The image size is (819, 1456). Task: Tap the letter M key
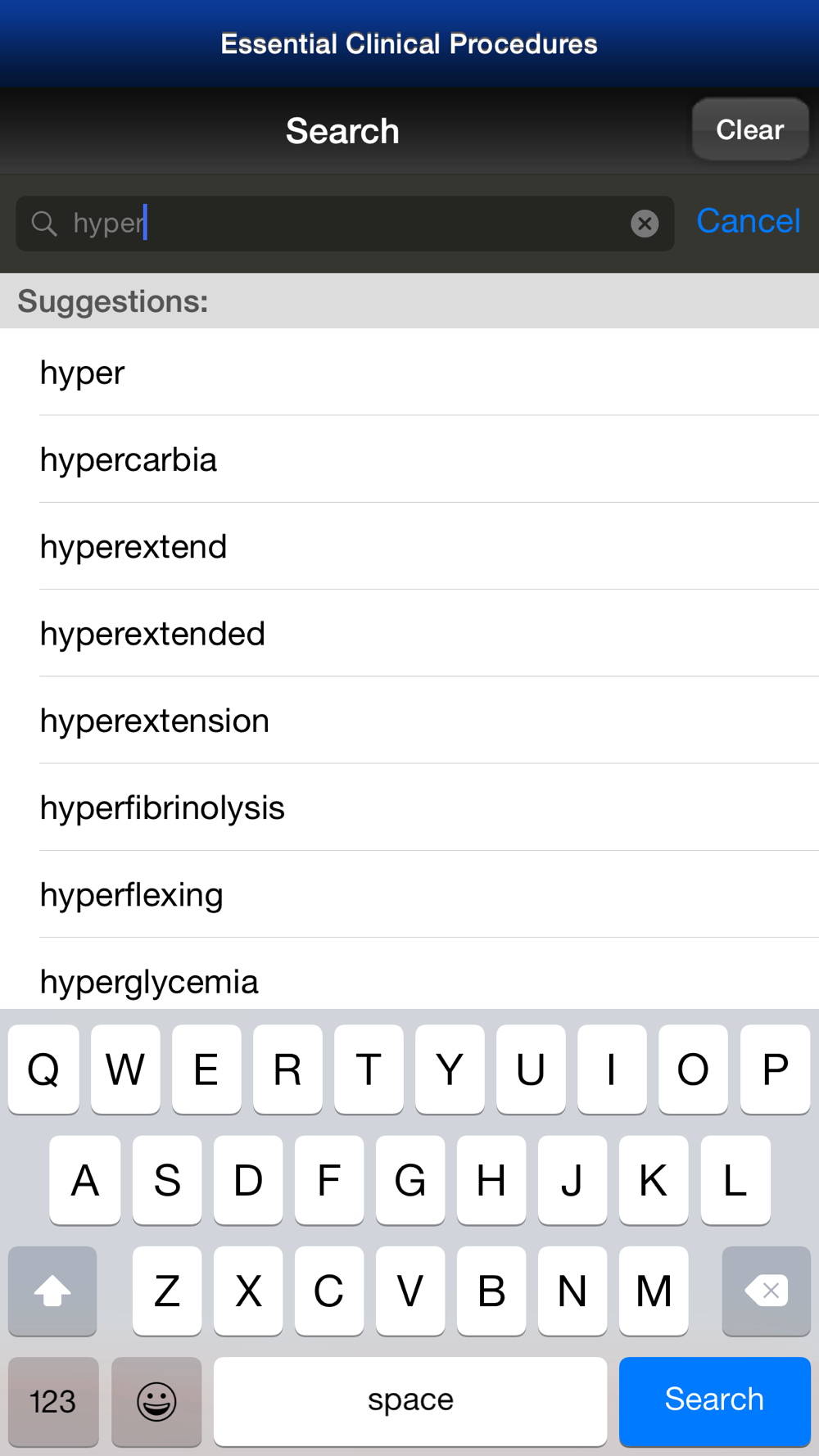[654, 1291]
